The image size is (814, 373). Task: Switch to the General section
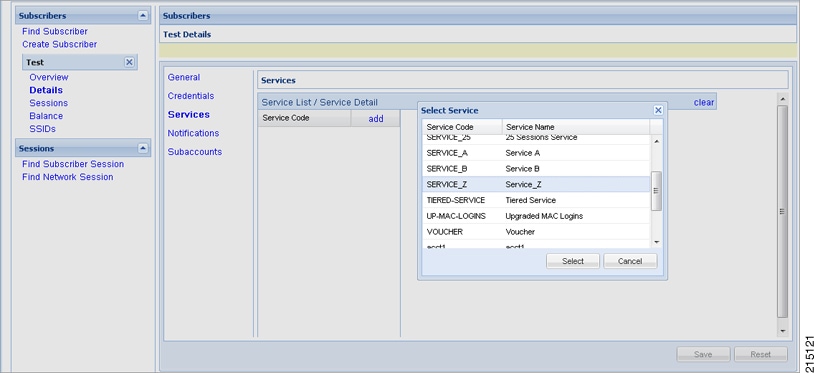coord(184,77)
